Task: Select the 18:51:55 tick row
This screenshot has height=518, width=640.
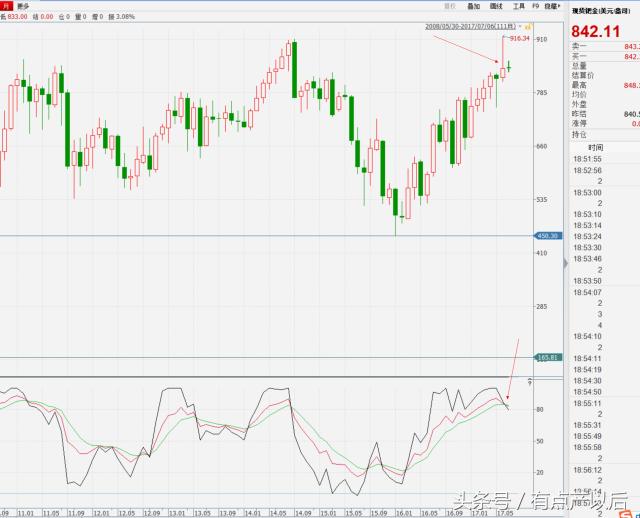Action: 605,159
